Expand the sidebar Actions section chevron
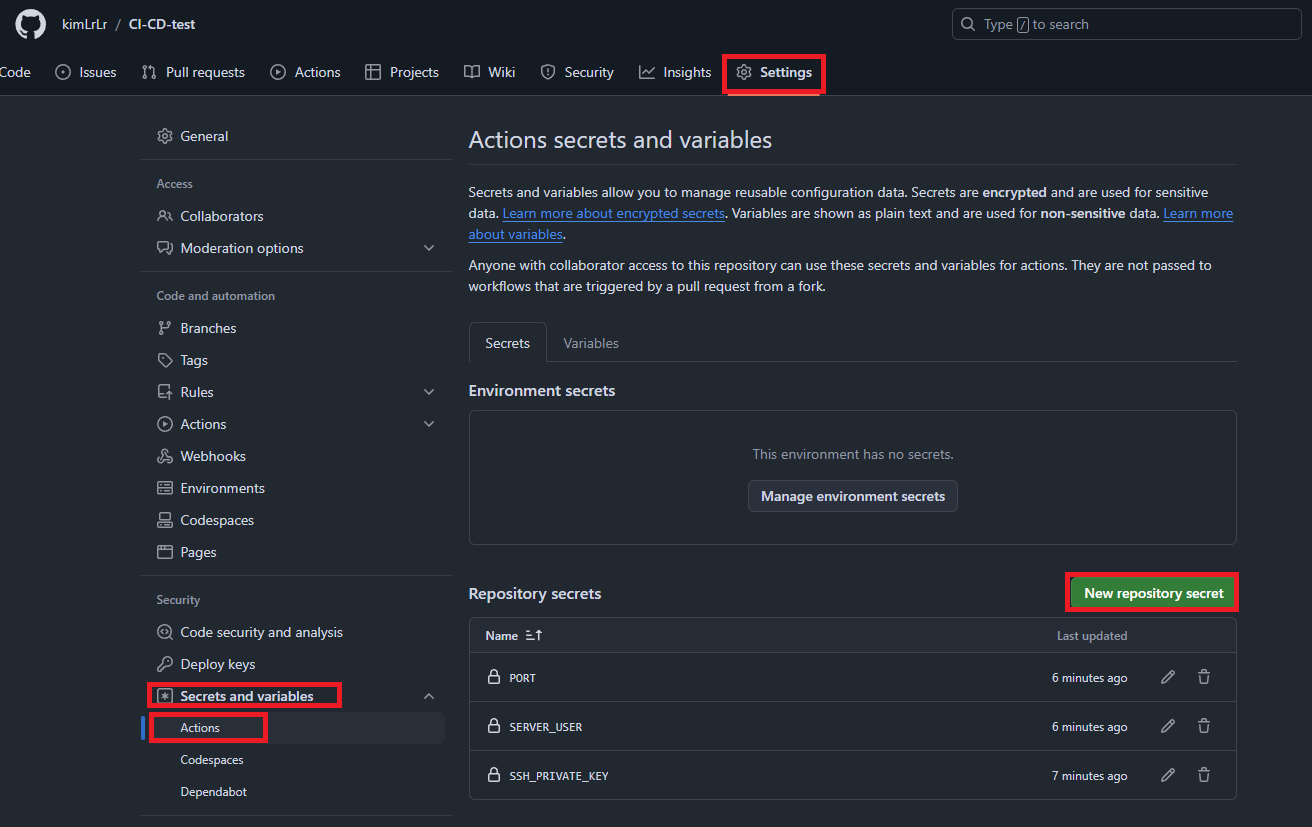Image resolution: width=1312 pixels, height=827 pixels. point(429,424)
